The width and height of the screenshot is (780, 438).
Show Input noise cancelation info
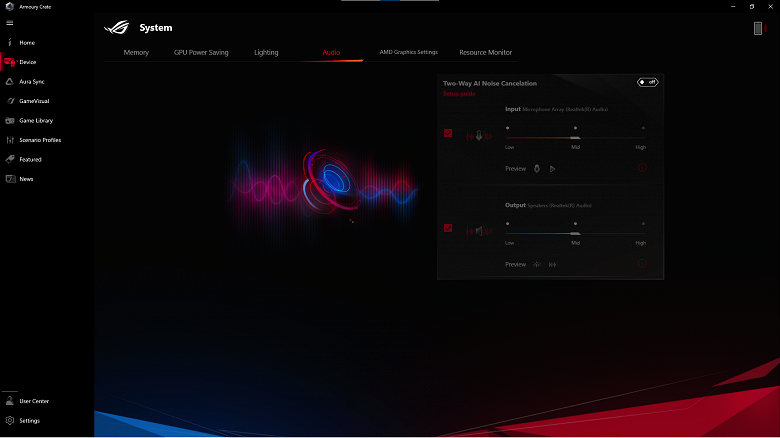coord(642,168)
